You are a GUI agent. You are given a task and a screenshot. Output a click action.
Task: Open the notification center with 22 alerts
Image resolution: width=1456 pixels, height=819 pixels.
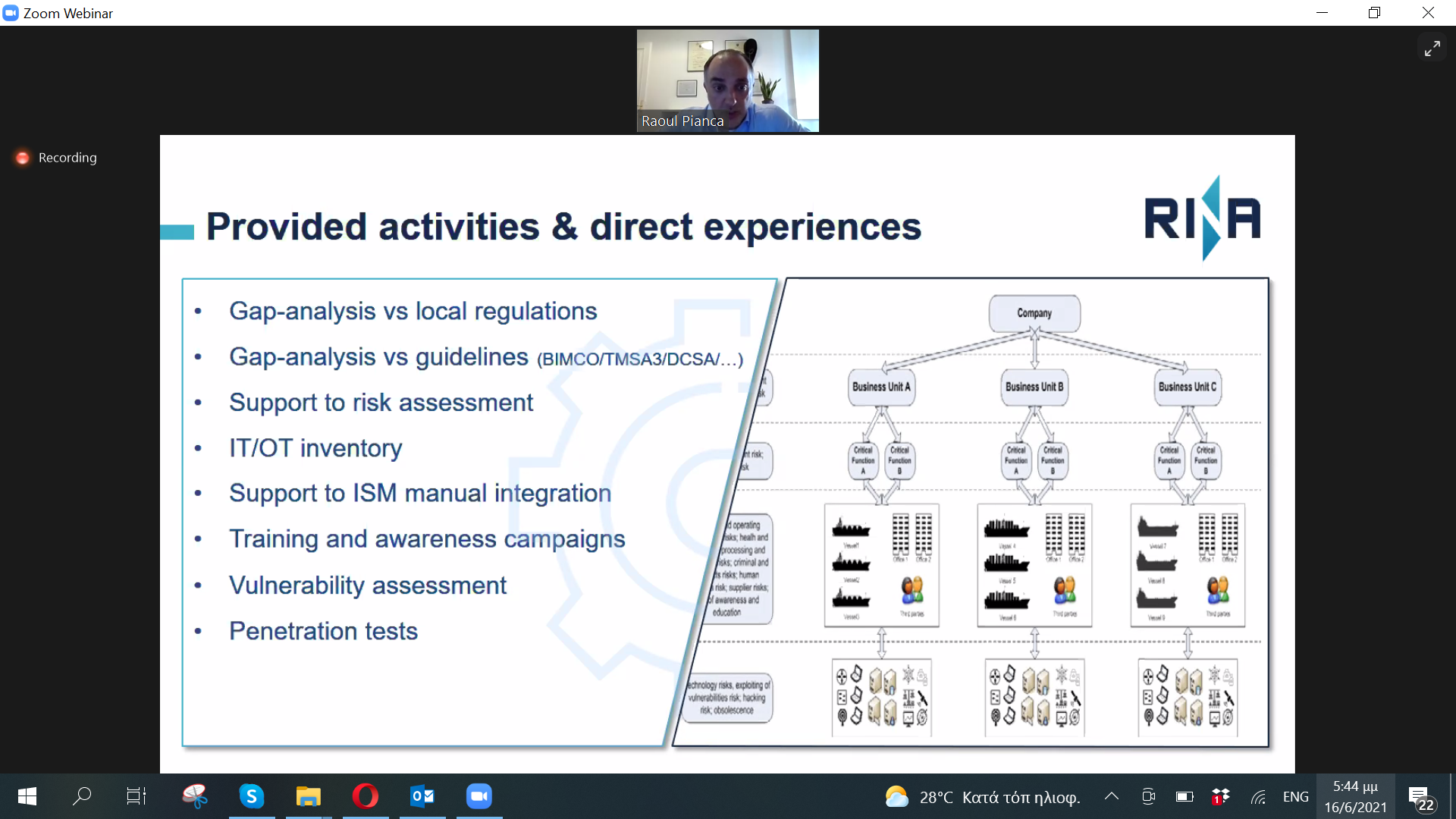pyautogui.click(x=1420, y=798)
